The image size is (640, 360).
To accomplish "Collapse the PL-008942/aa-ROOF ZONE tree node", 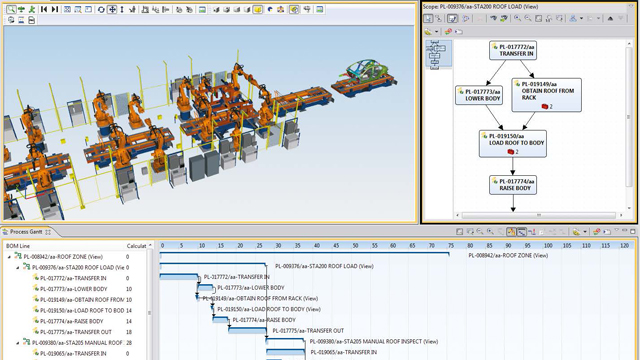I will 9,257.
